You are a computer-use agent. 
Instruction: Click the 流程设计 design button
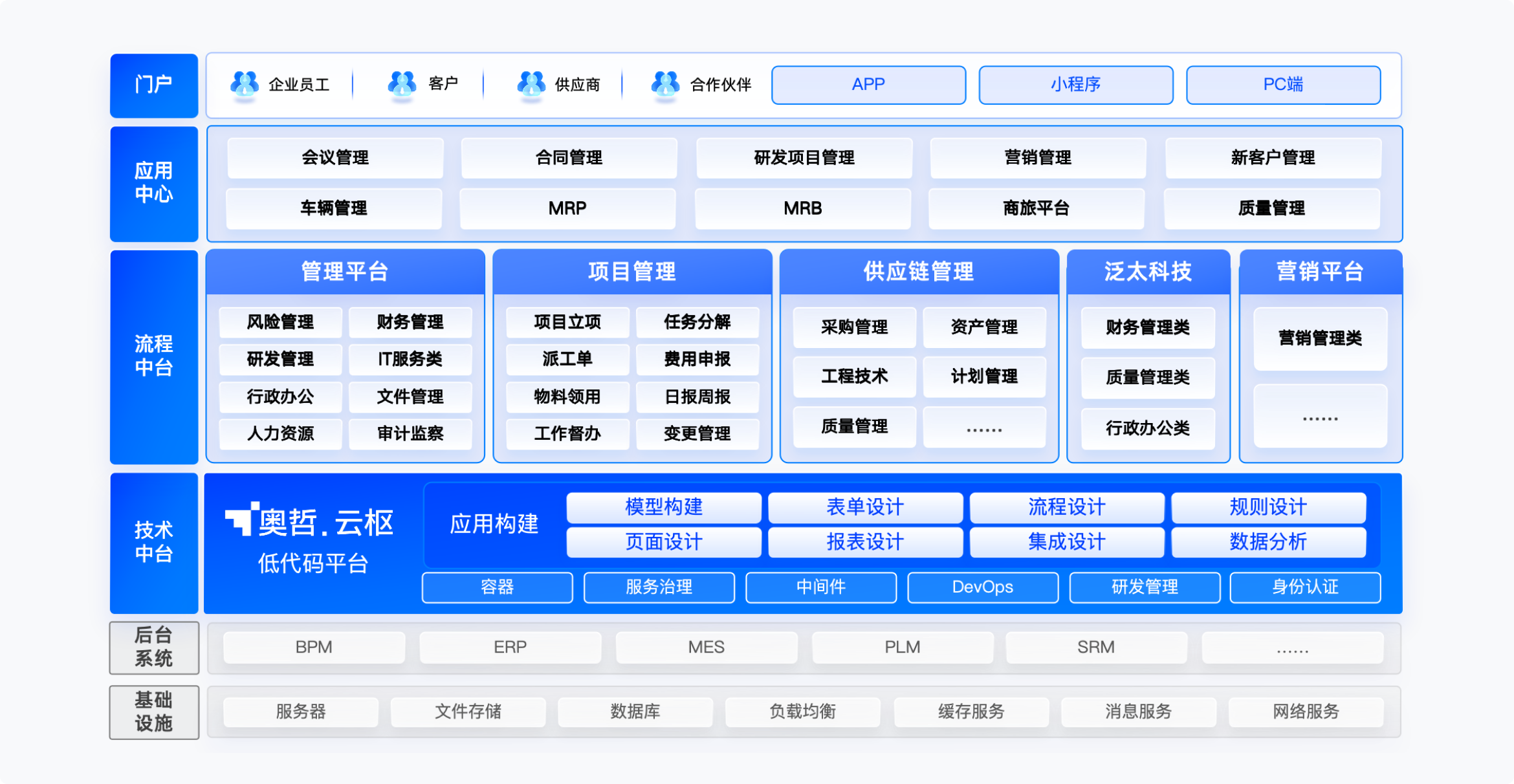point(1067,507)
